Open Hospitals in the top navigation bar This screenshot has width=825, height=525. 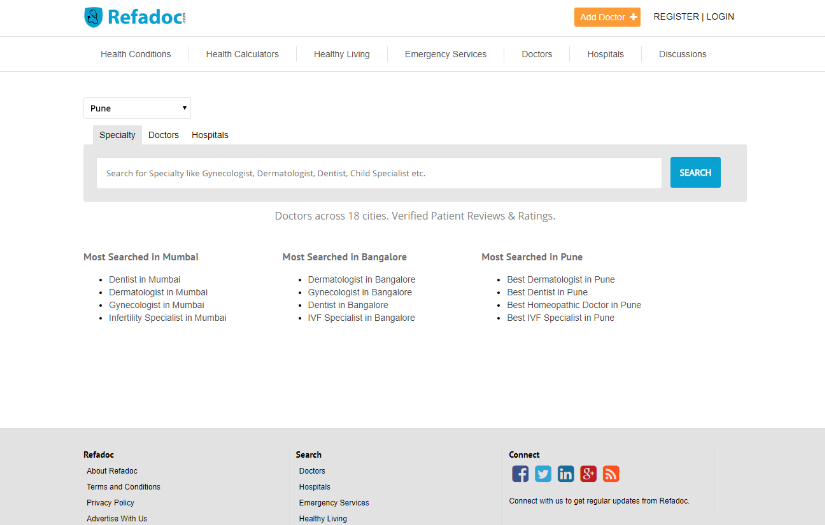tap(606, 54)
